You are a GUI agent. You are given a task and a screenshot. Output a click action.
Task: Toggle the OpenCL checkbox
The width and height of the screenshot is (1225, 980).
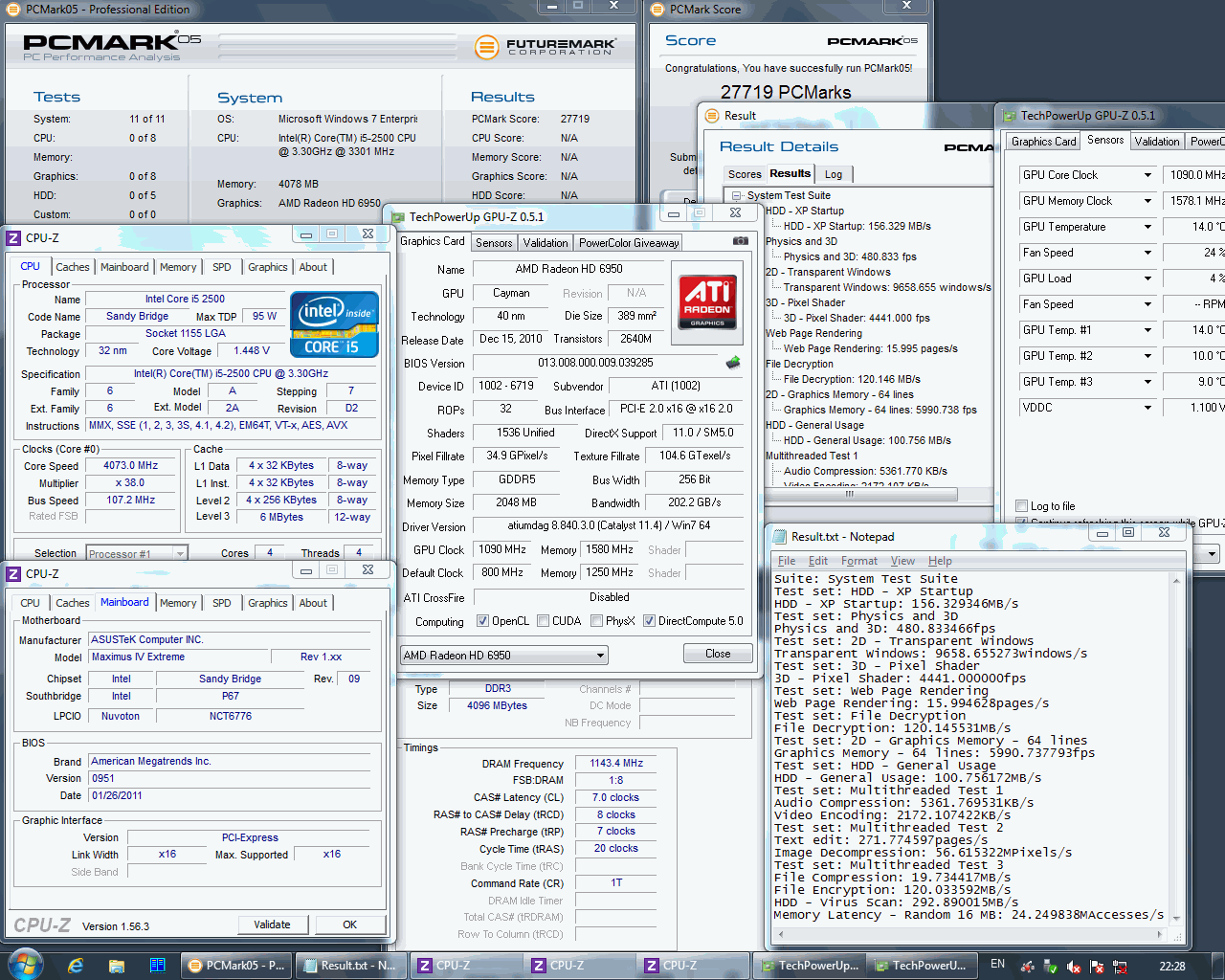pos(482,621)
